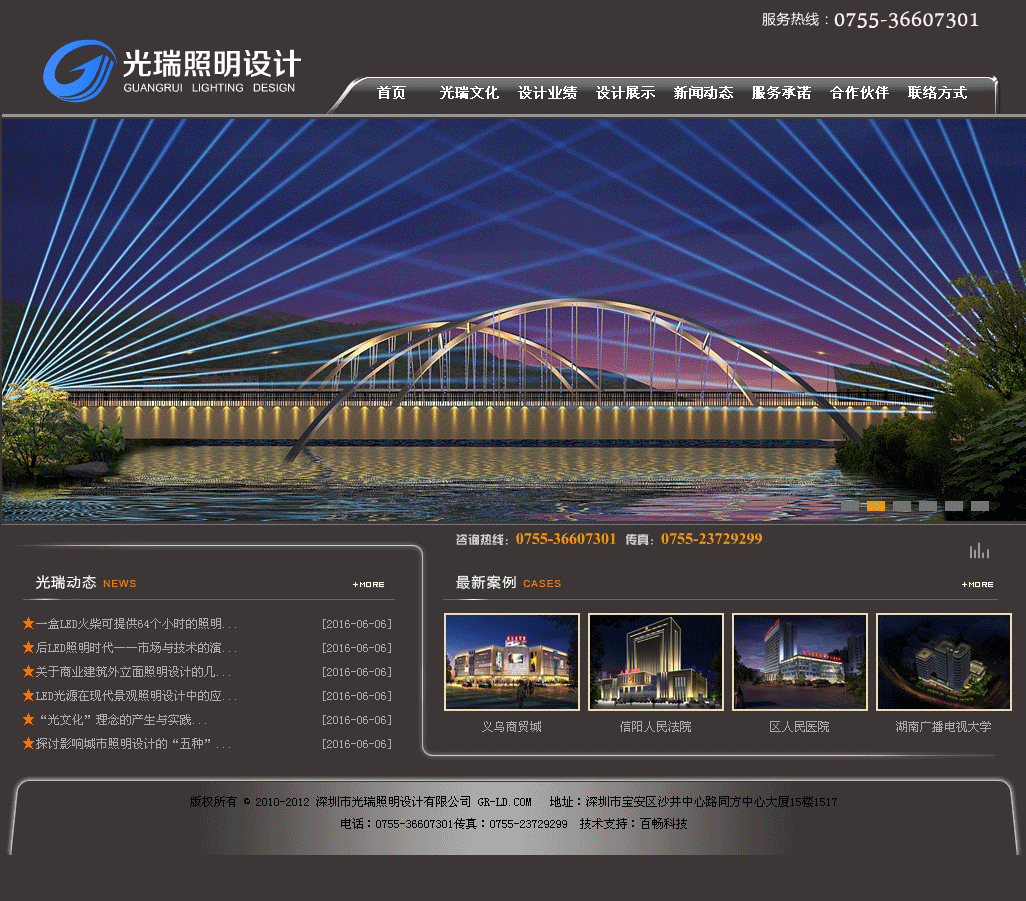Click the Guangrui Lighting Design logo
The image size is (1026, 901).
(170, 72)
